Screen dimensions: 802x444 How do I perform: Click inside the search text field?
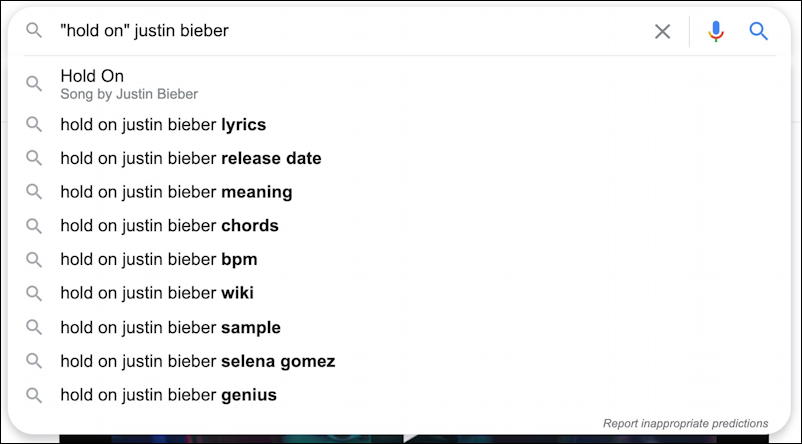(x=353, y=31)
